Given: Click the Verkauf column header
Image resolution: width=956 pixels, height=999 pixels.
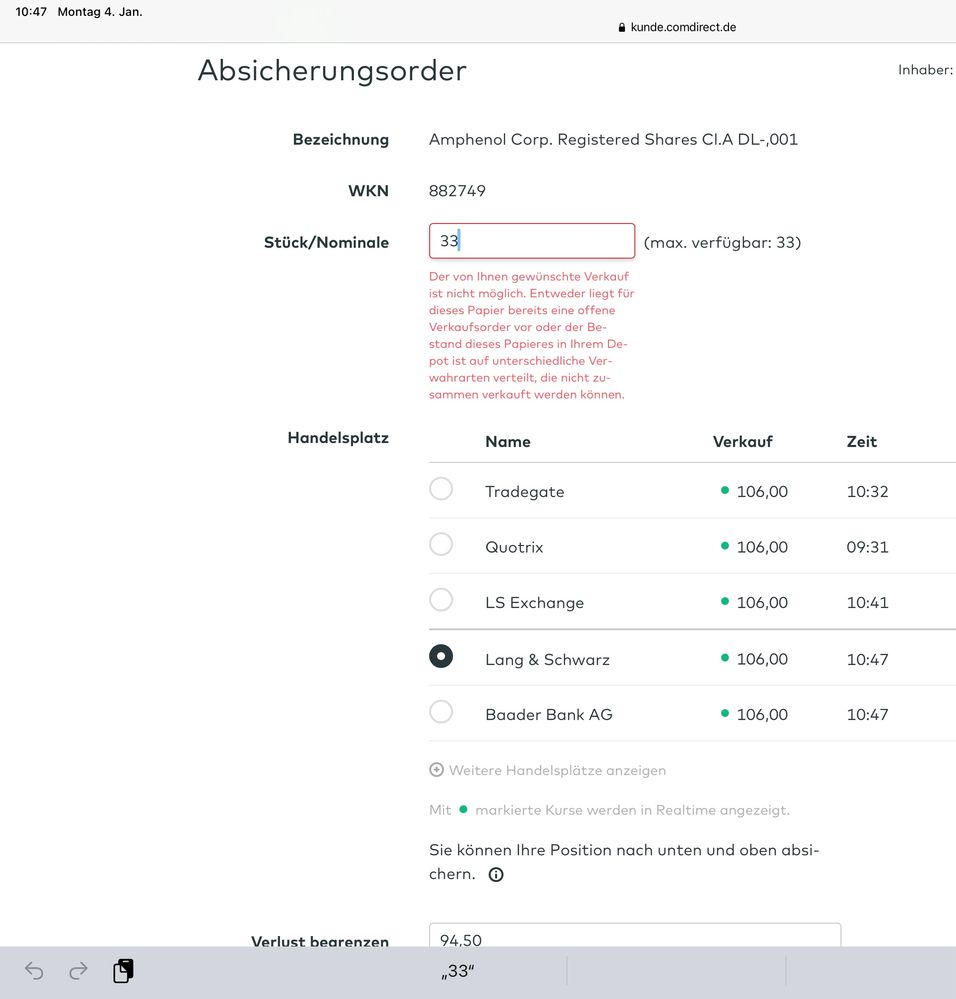Looking at the screenshot, I should click(742, 442).
